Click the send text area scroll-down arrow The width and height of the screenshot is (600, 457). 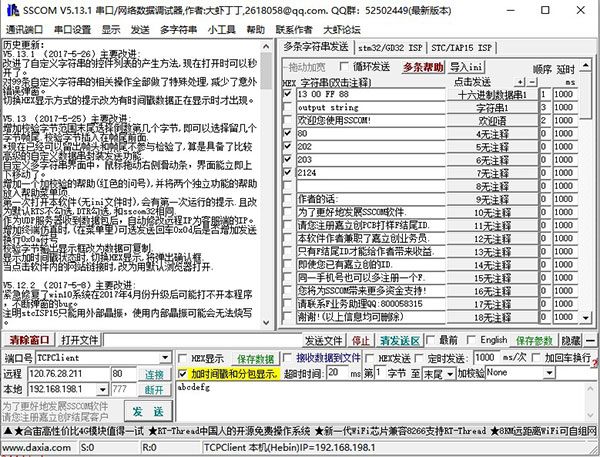(x=590, y=415)
